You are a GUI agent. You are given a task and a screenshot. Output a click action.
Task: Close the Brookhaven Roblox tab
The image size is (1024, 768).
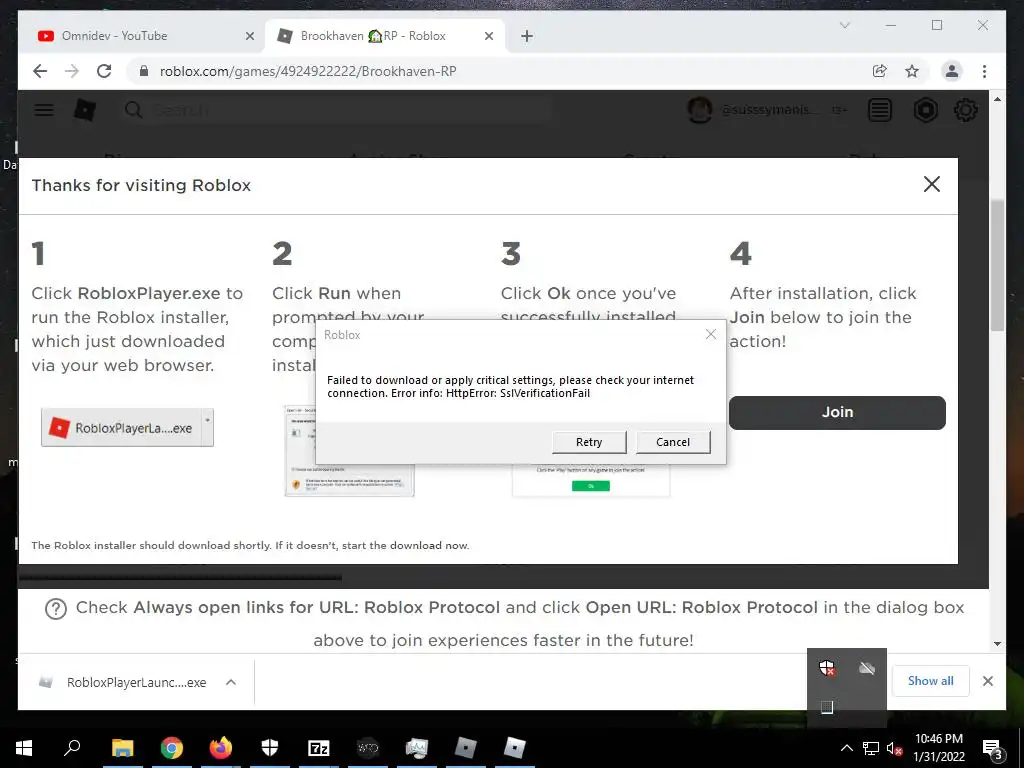488,36
